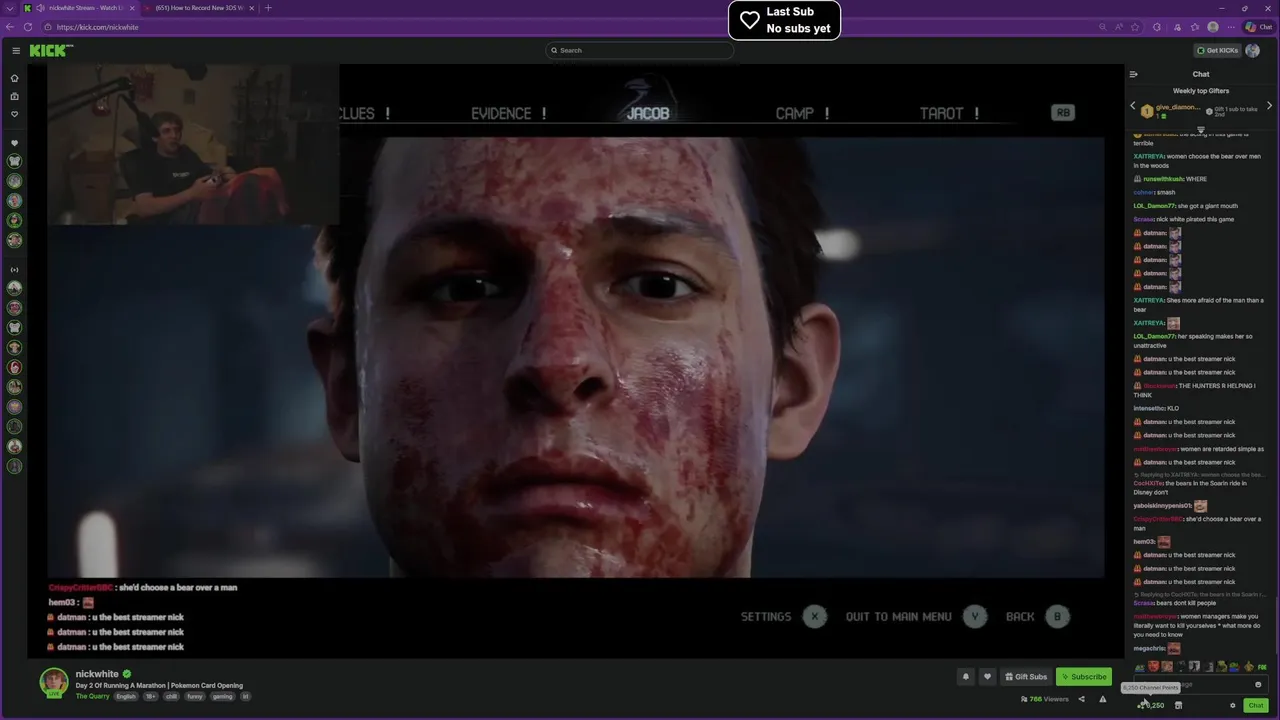This screenshot has width=1280, height=720.
Task: Click the first emote in quick emote bar
Action: tap(1139, 666)
